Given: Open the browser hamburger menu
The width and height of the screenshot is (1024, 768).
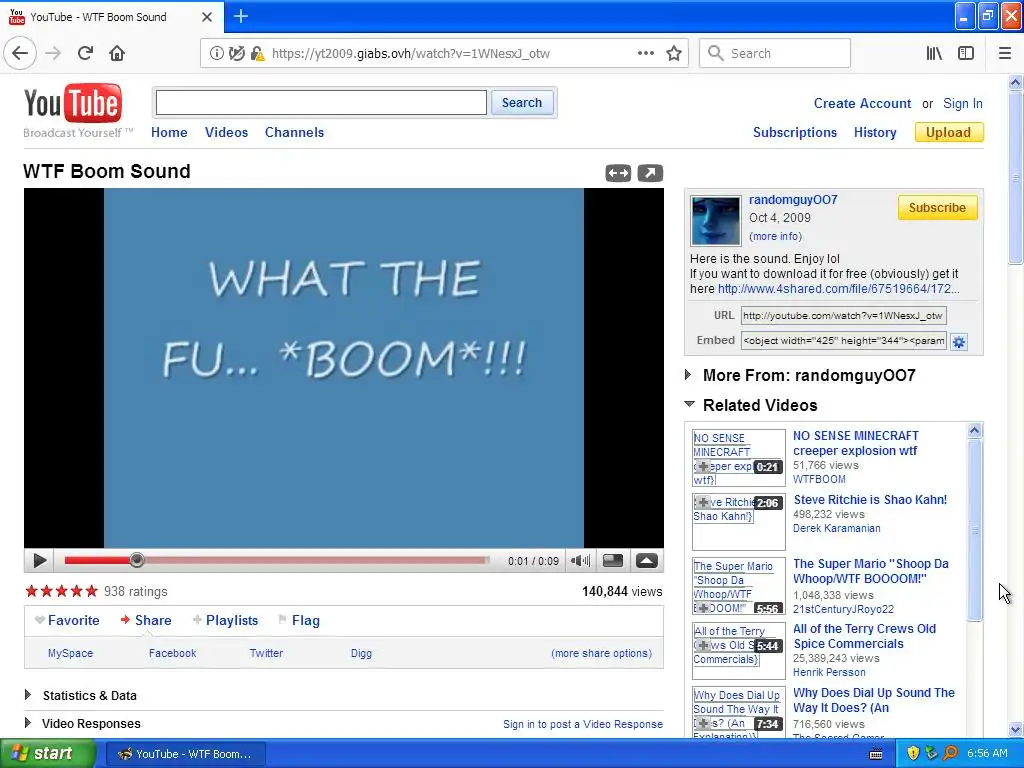Looking at the screenshot, I should [1005, 53].
